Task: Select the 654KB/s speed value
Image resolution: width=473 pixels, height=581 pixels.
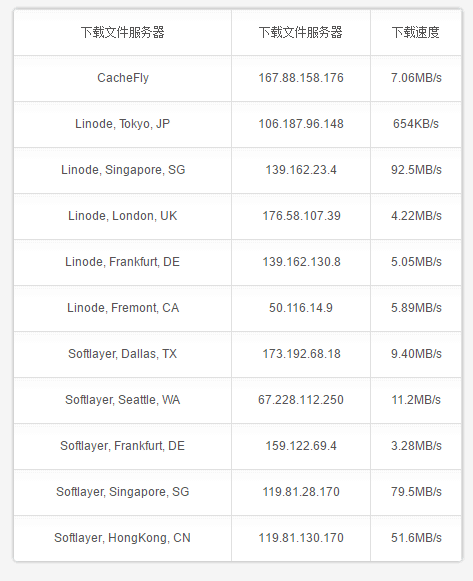Action: pos(416,124)
